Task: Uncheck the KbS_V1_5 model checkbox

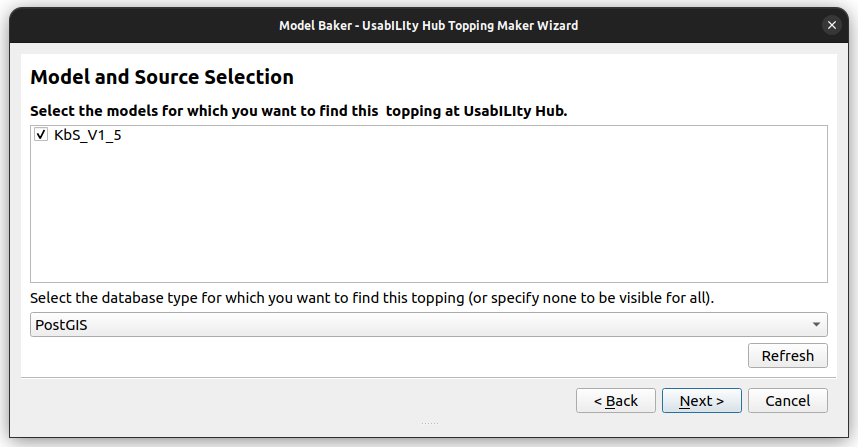Action: pos(41,135)
